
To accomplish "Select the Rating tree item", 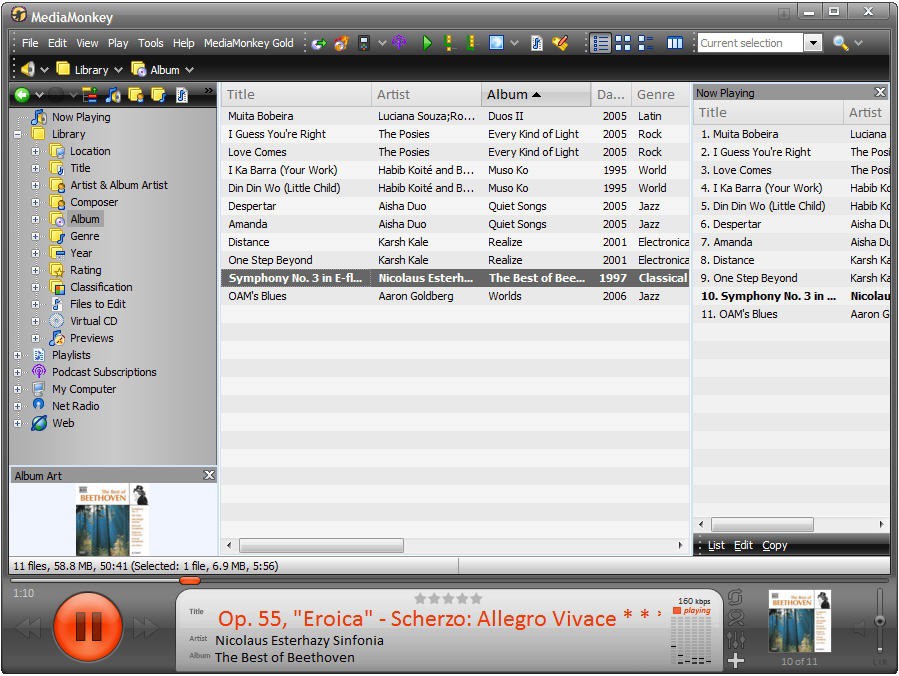I will 85,270.
